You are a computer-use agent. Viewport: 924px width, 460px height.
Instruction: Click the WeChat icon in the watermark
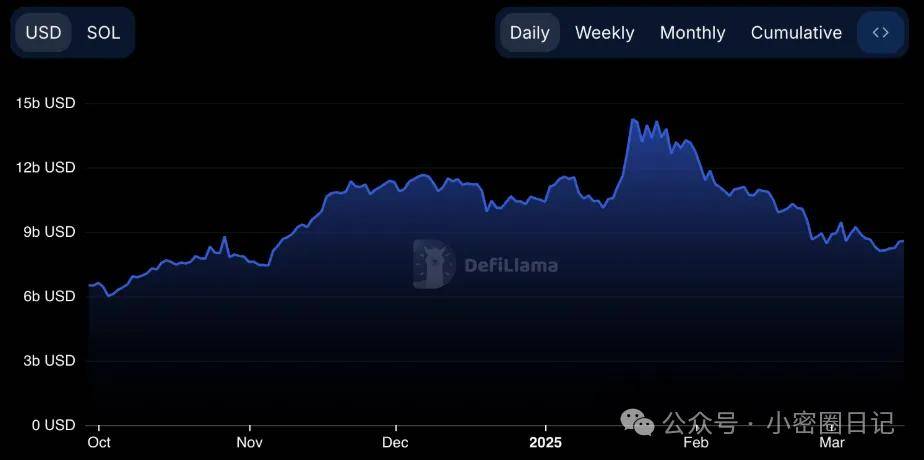pyautogui.click(x=637, y=422)
